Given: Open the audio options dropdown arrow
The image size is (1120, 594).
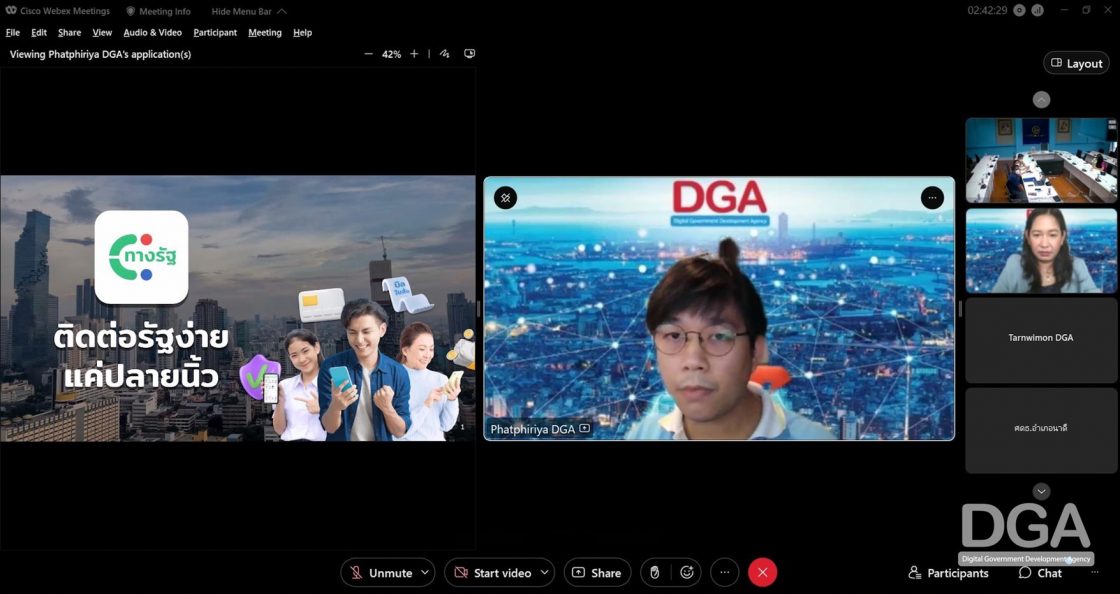Looking at the screenshot, I should point(425,573).
